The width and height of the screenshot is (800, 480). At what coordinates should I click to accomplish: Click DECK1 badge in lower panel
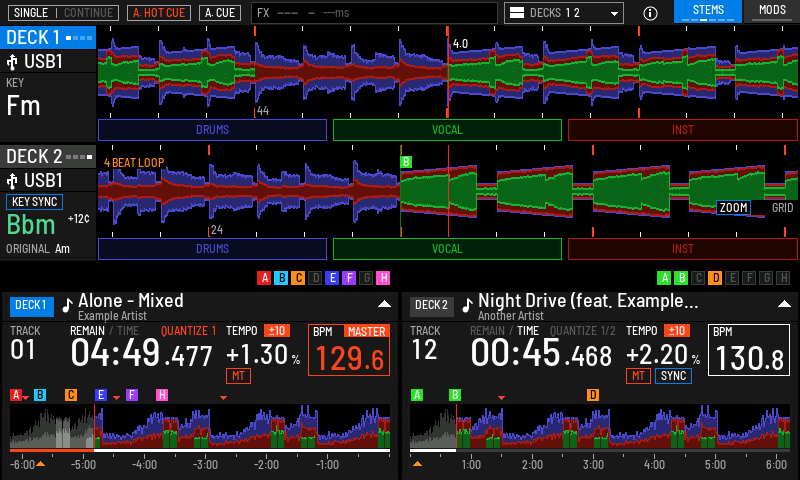click(x=31, y=306)
